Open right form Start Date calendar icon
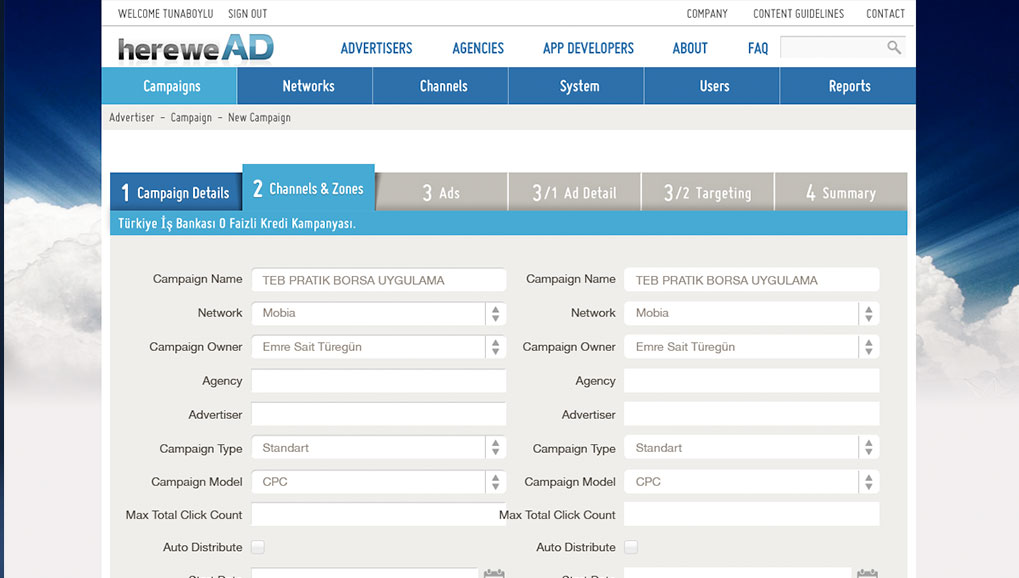 (867, 573)
